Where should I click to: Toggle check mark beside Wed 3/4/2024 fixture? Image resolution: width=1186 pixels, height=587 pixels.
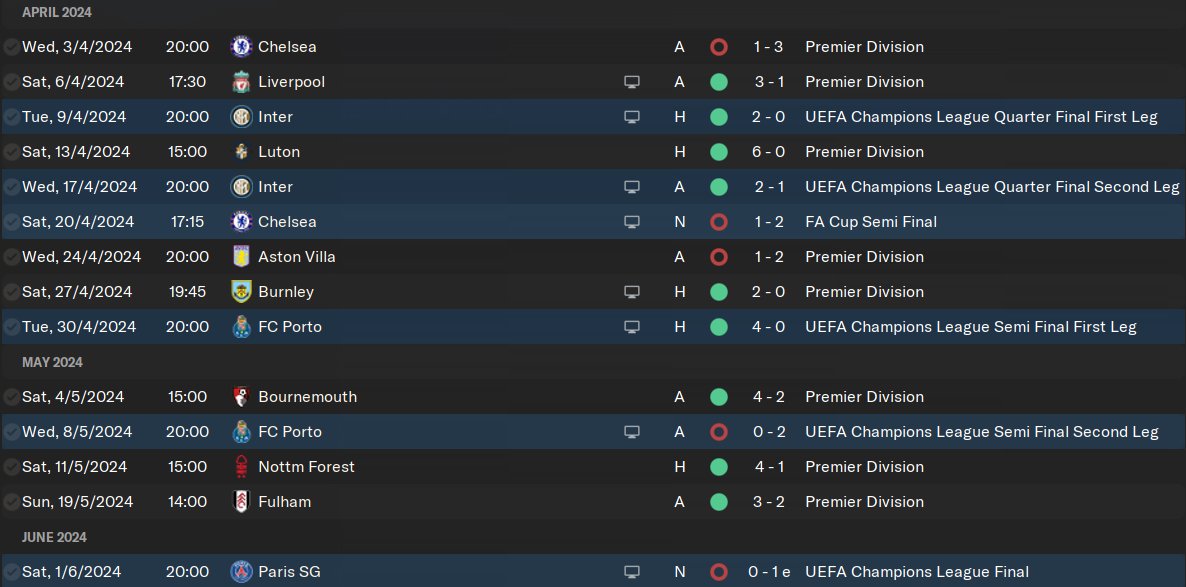point(11,47)
